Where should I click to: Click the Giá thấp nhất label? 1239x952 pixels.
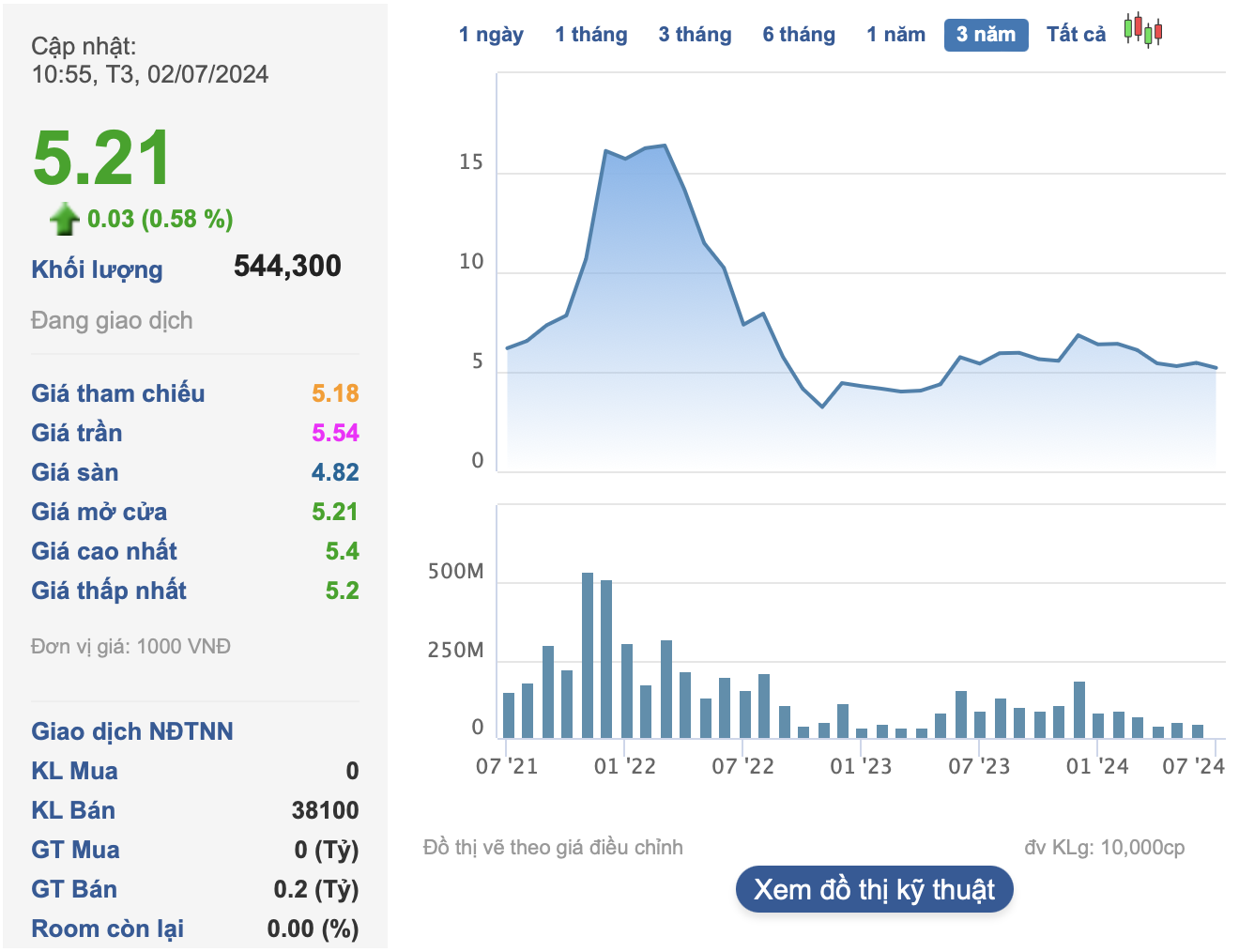click(109, 591)
